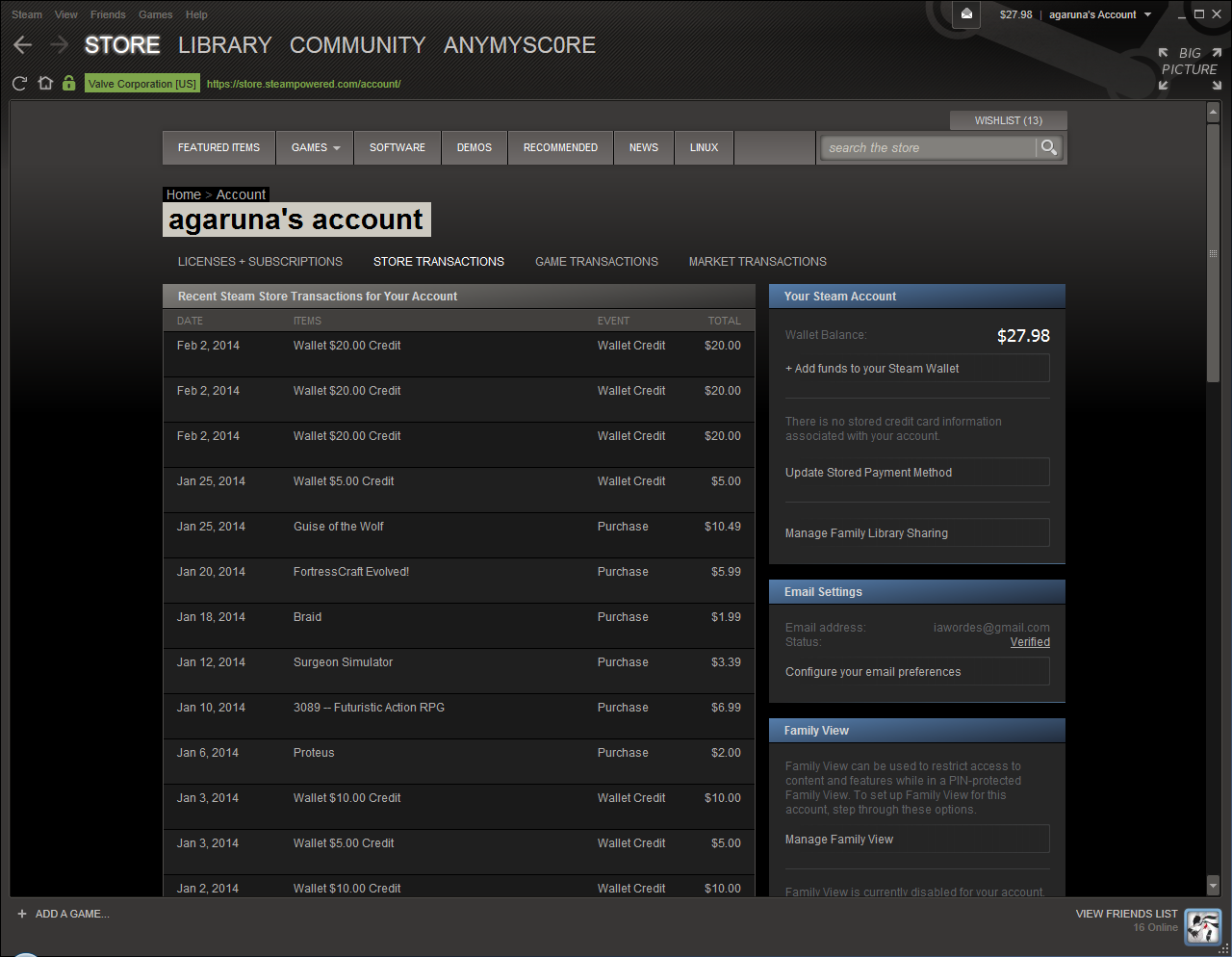
Task: Switch to the Library section
Action: click(225, 45)
